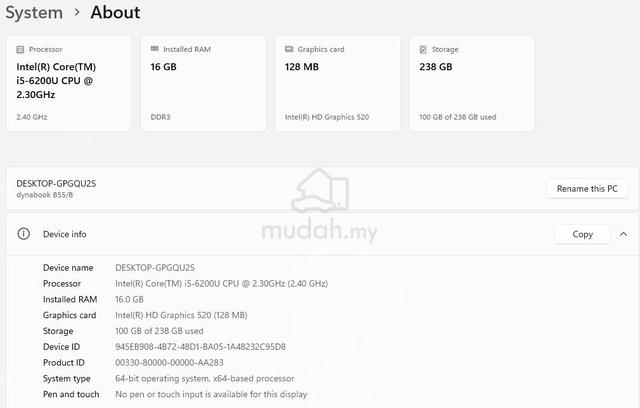Select the Storage value 100 GB of 238 GB used in Device info
This screenshot has width=640, height=408.
(159, 331)
